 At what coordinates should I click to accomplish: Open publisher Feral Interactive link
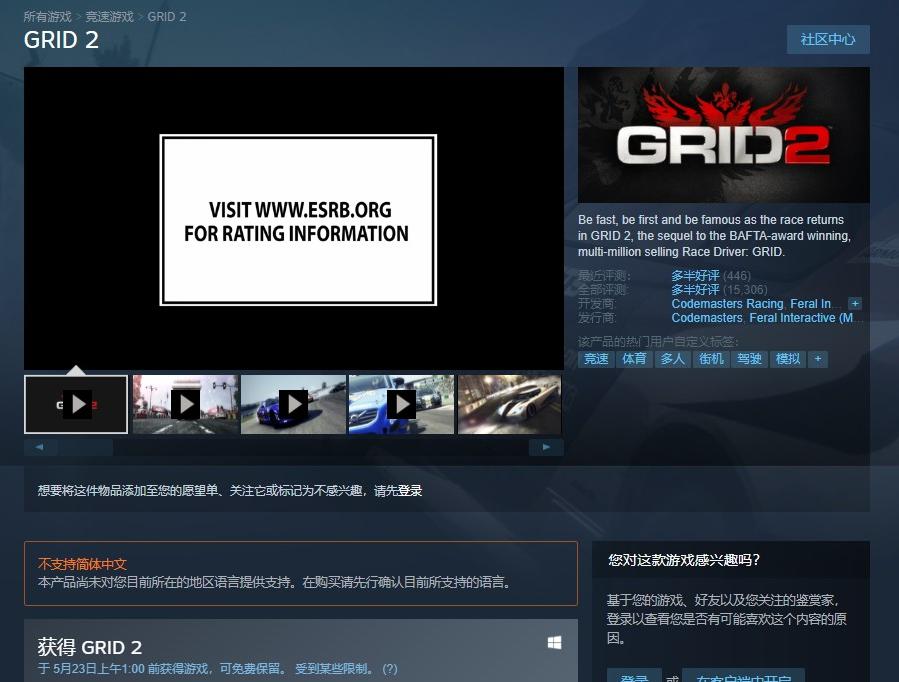802,318
